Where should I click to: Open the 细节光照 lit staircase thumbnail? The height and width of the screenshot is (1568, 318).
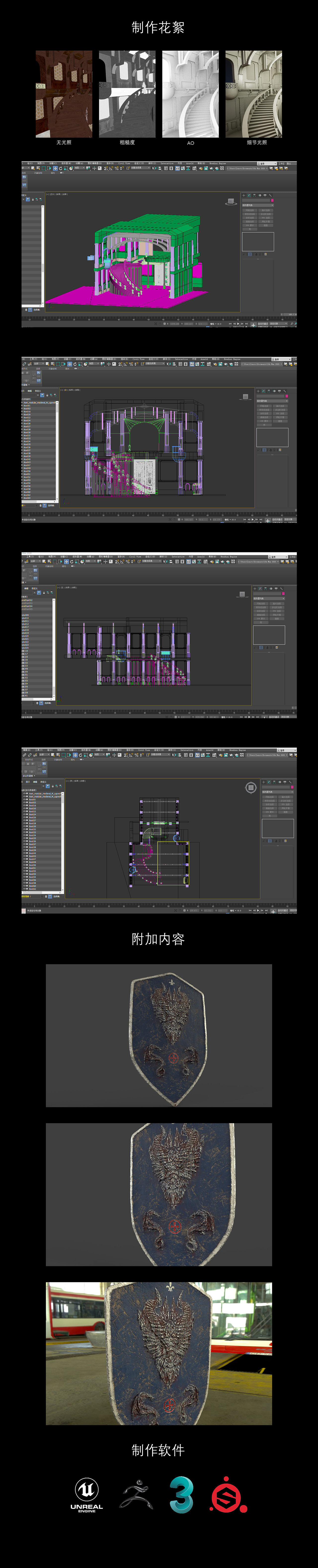coord(253,94)
